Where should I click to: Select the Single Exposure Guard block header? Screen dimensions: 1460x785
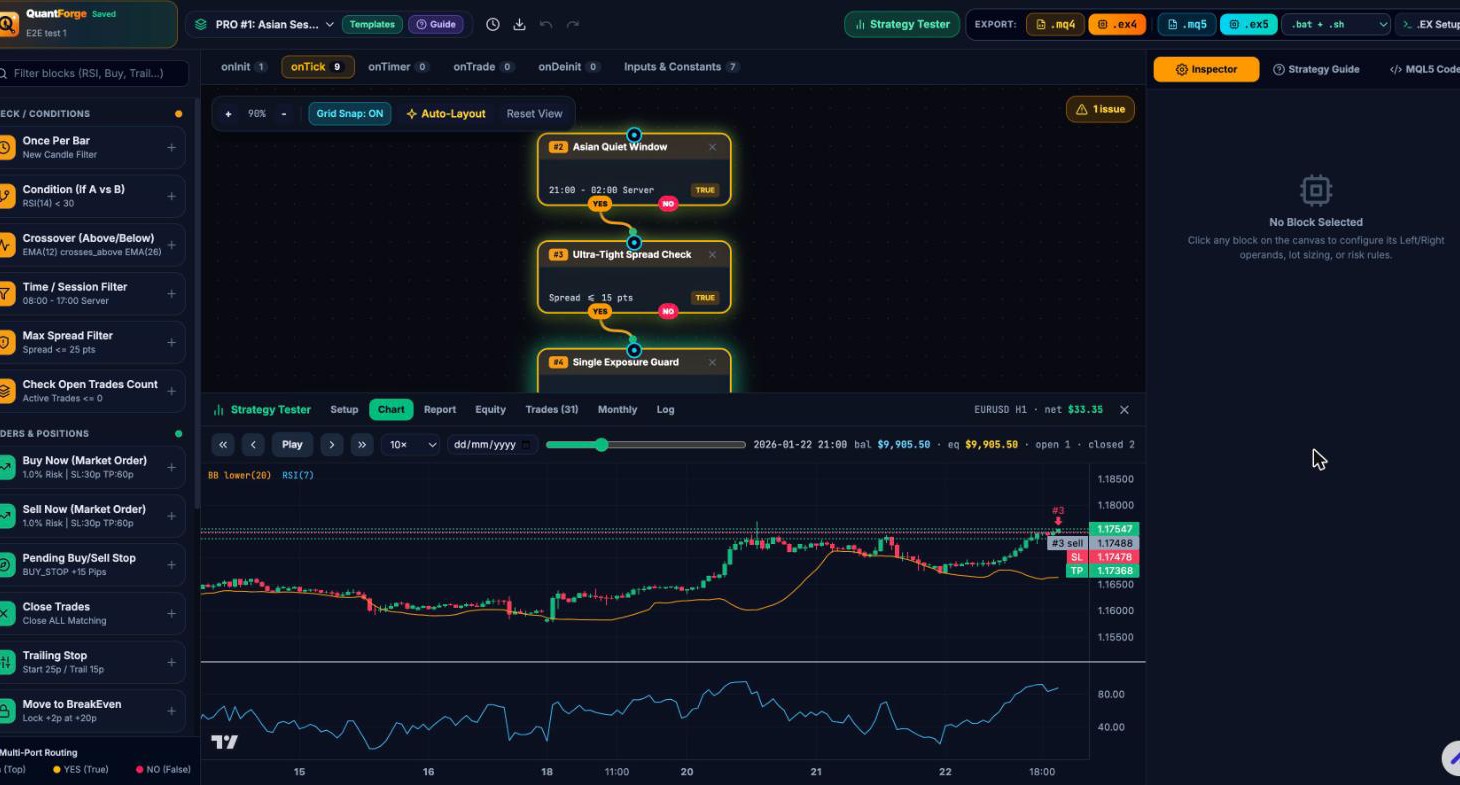[634, 362]
